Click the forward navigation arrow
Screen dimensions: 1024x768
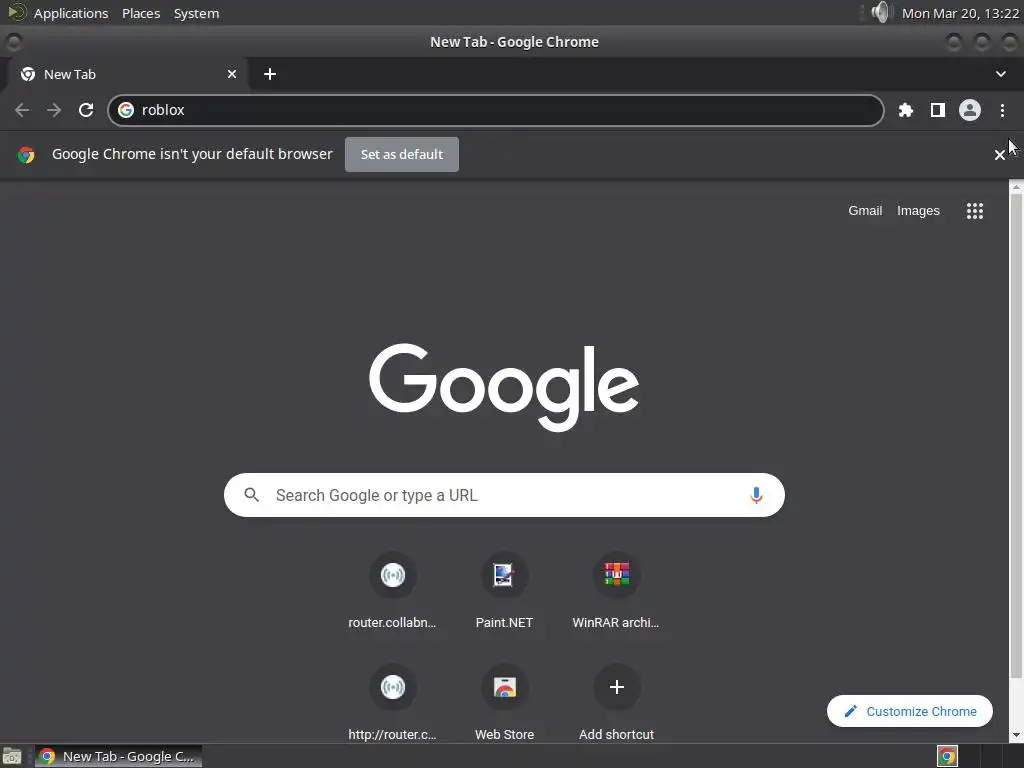coord(54,110)
